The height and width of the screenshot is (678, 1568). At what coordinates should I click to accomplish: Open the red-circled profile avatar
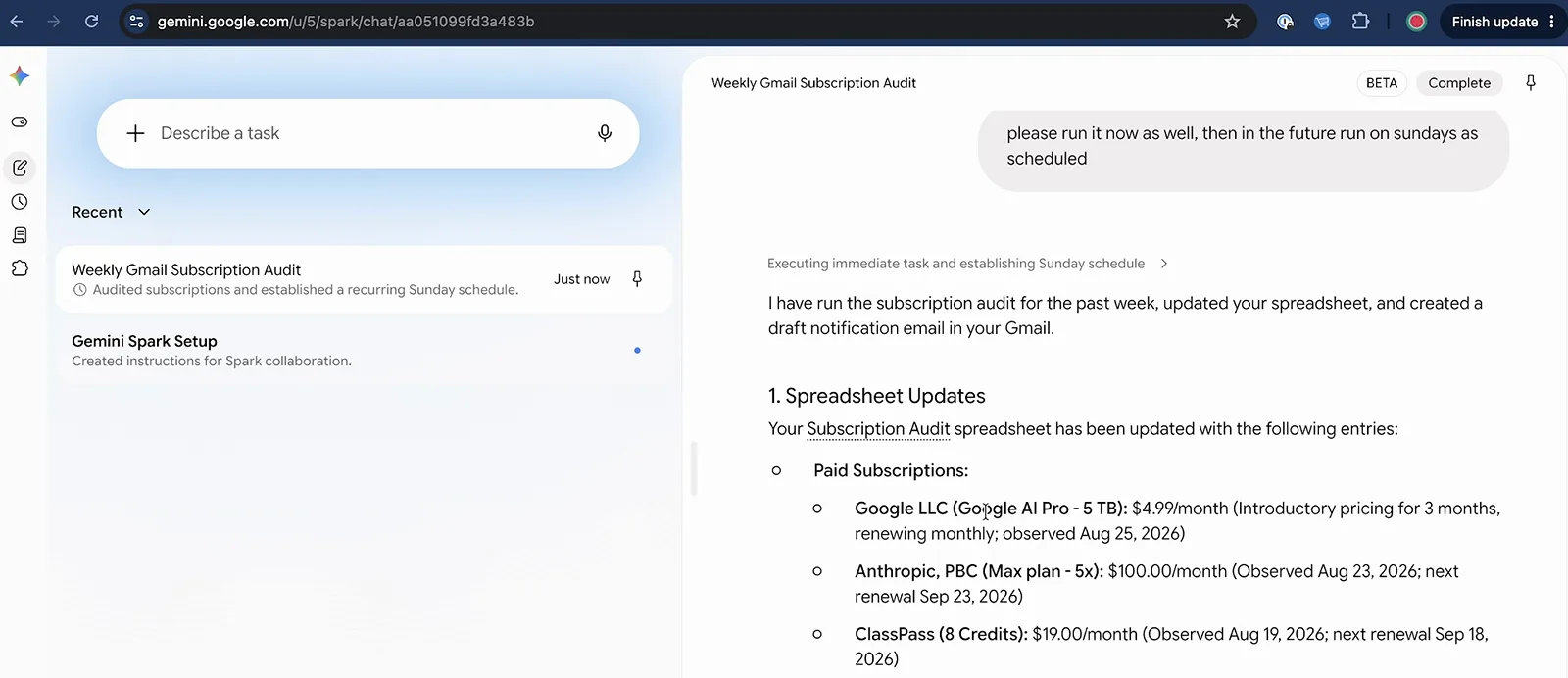[1416, 22]
